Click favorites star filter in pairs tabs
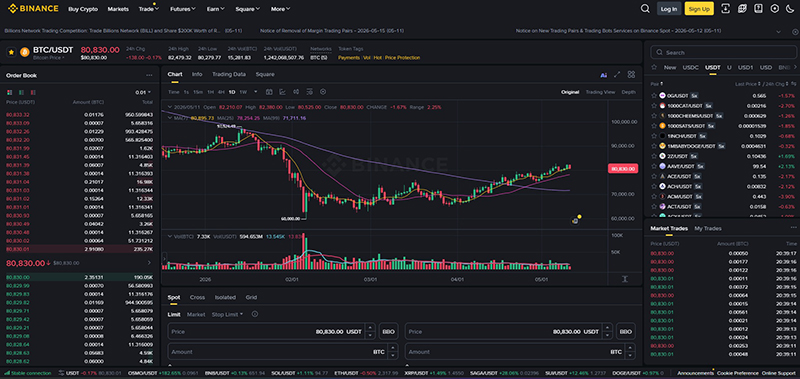 (x=655, y=67)
